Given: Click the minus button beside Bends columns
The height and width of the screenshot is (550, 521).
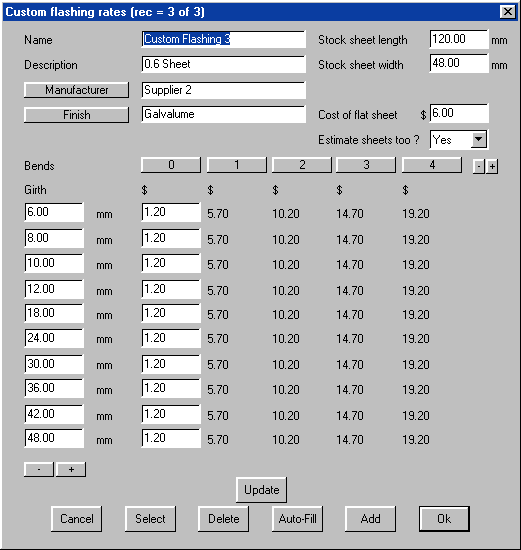Looking at the screenshot, I should (479, 166).
